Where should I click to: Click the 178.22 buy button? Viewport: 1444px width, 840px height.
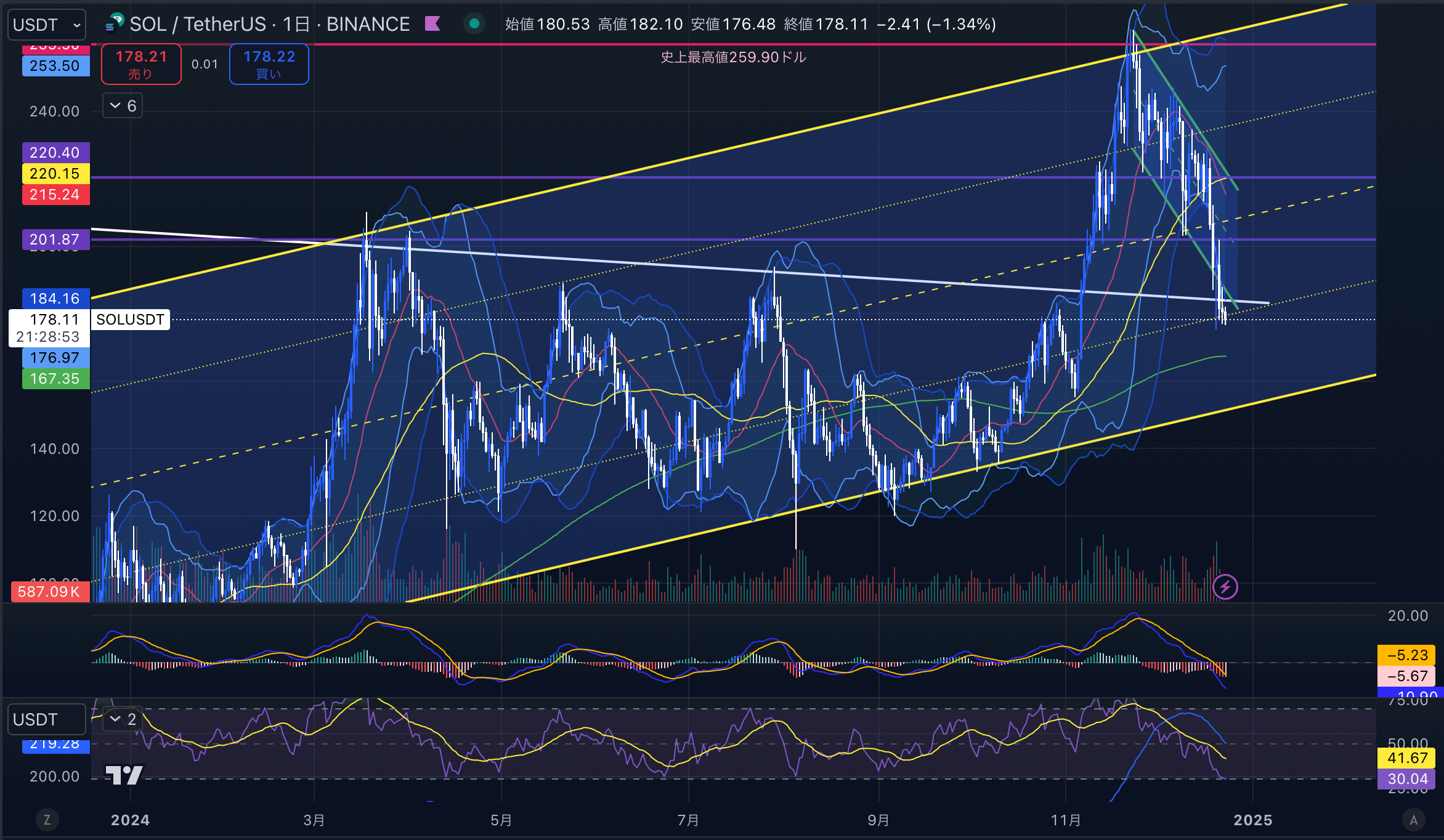(269, 64)
